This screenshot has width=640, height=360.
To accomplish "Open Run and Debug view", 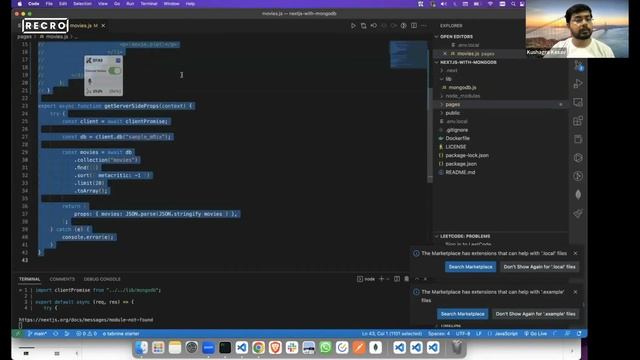I will click(578, 84).
